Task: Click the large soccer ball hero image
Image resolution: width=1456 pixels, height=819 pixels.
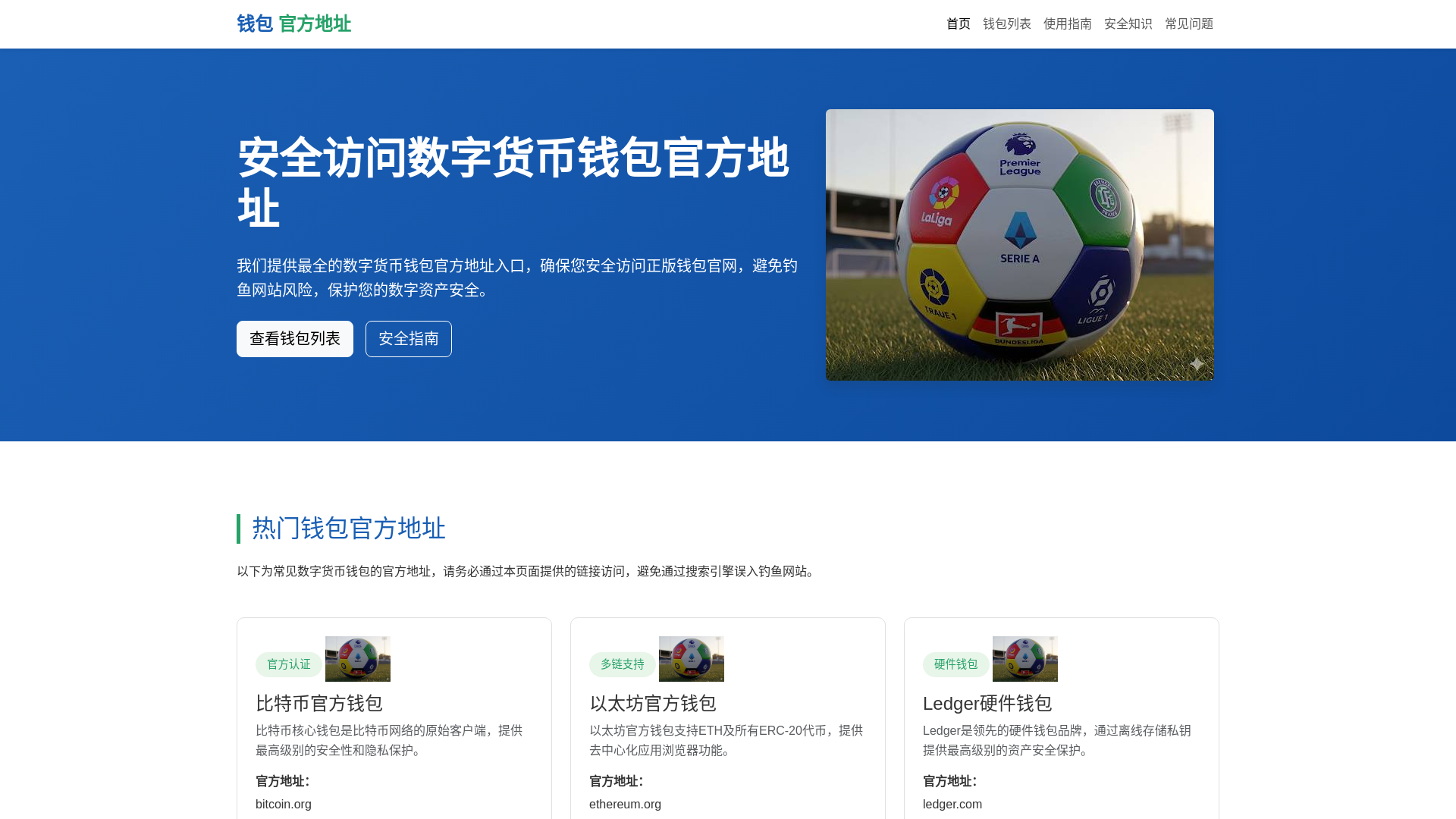Action: 1020,245
